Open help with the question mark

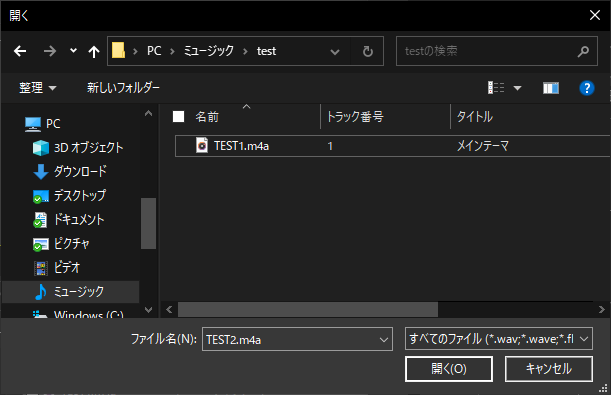pos(586,88)
